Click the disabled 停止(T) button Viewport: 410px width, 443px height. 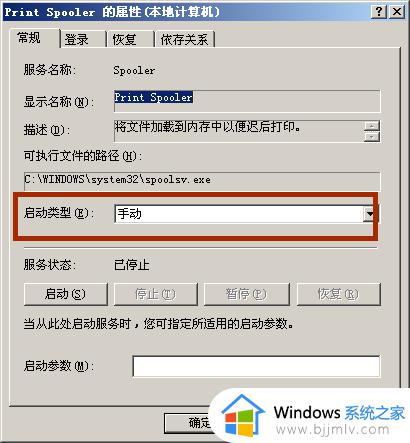[156, 294]
